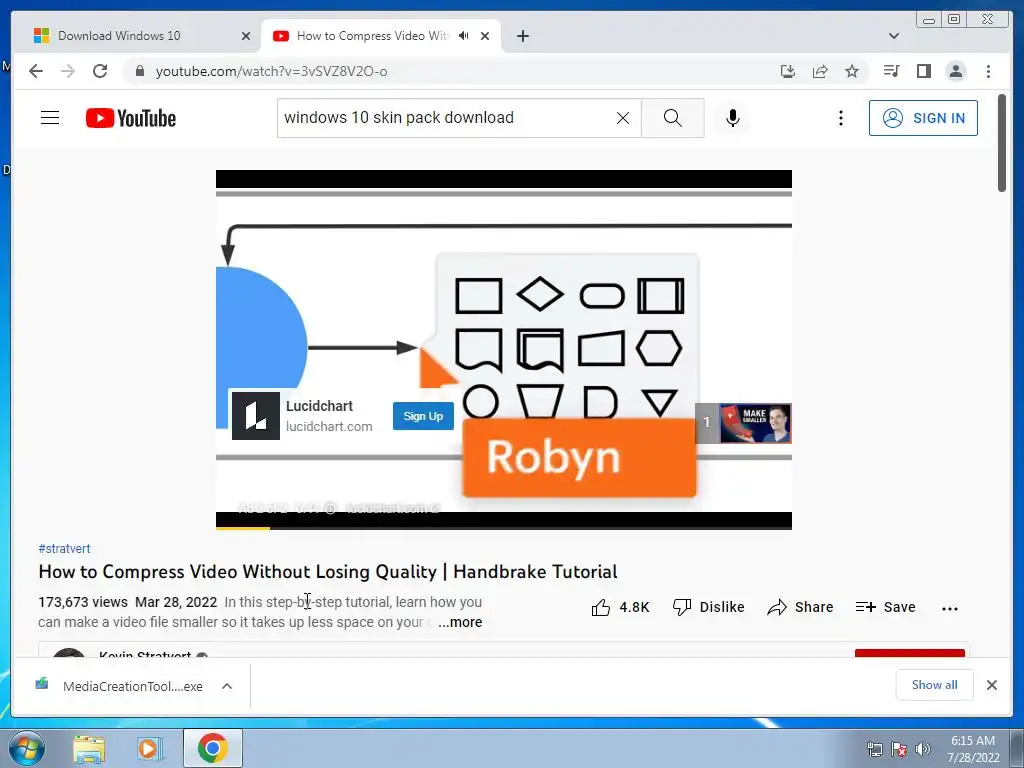Click the share page icon in address bar
This screenshot has width=1024, height=768.
click(820, 71)
